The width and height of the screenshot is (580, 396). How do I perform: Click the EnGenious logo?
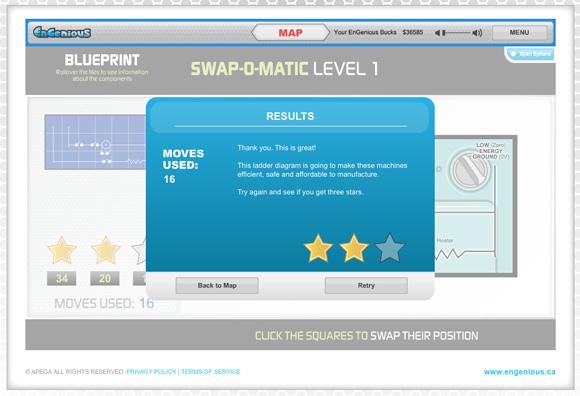[62, 33]
